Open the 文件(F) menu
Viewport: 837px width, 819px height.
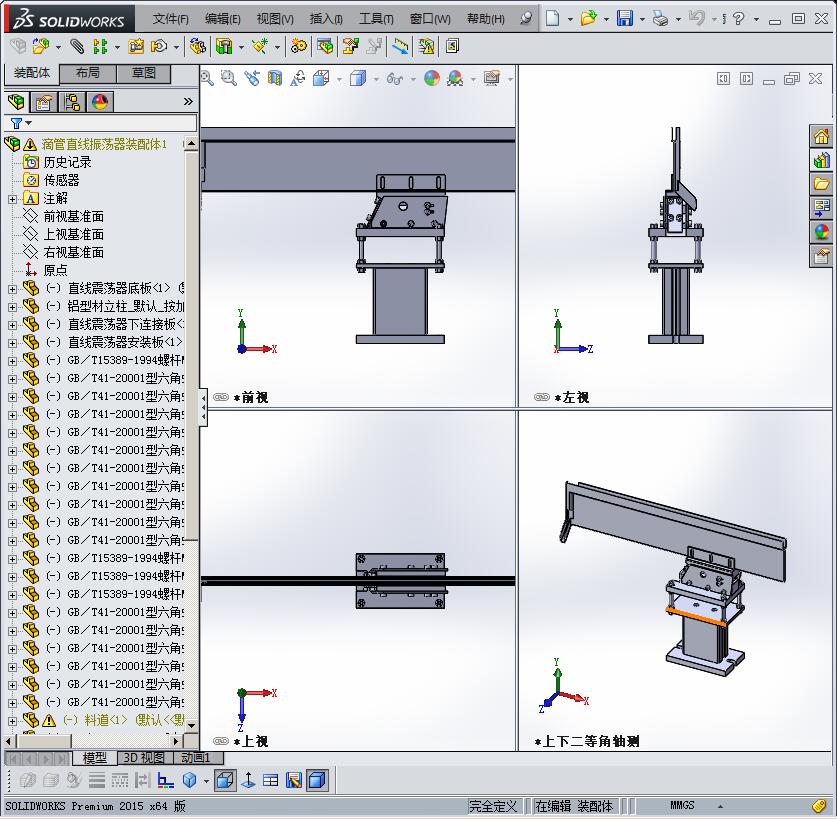[x=170, y=19]
